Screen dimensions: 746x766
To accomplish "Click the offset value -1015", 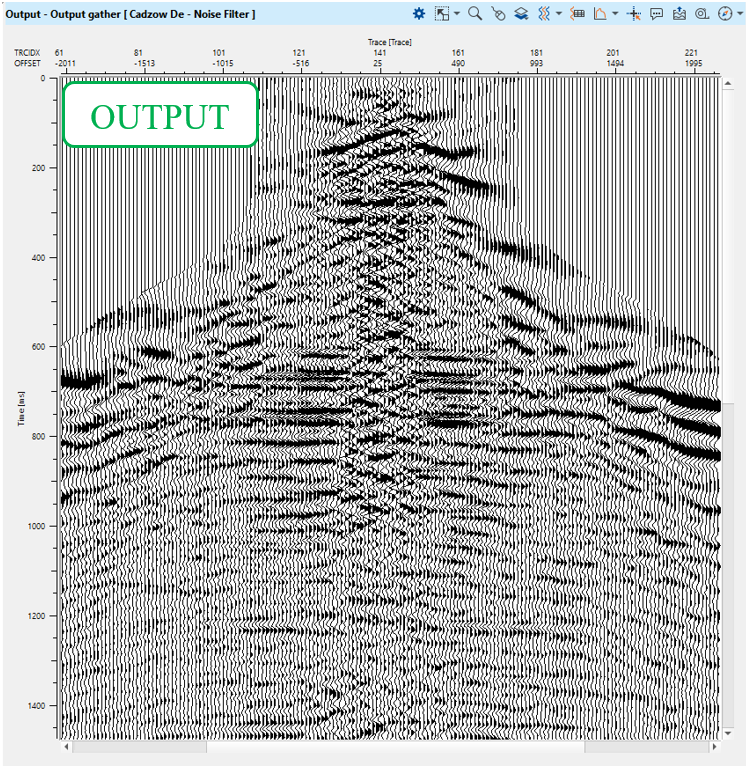I will (x=223, y=64).
